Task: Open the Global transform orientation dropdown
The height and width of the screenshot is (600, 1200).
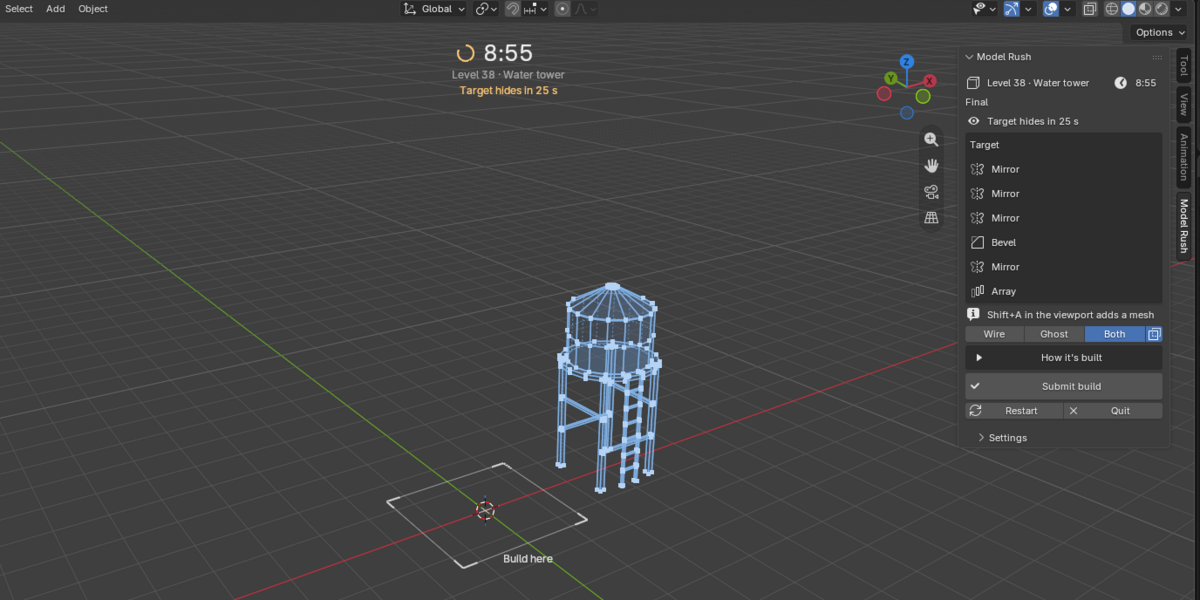Action: click(x=434, y=9)
